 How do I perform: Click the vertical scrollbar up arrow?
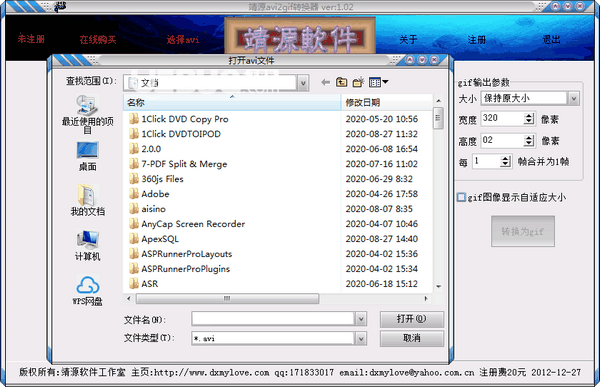439,100
